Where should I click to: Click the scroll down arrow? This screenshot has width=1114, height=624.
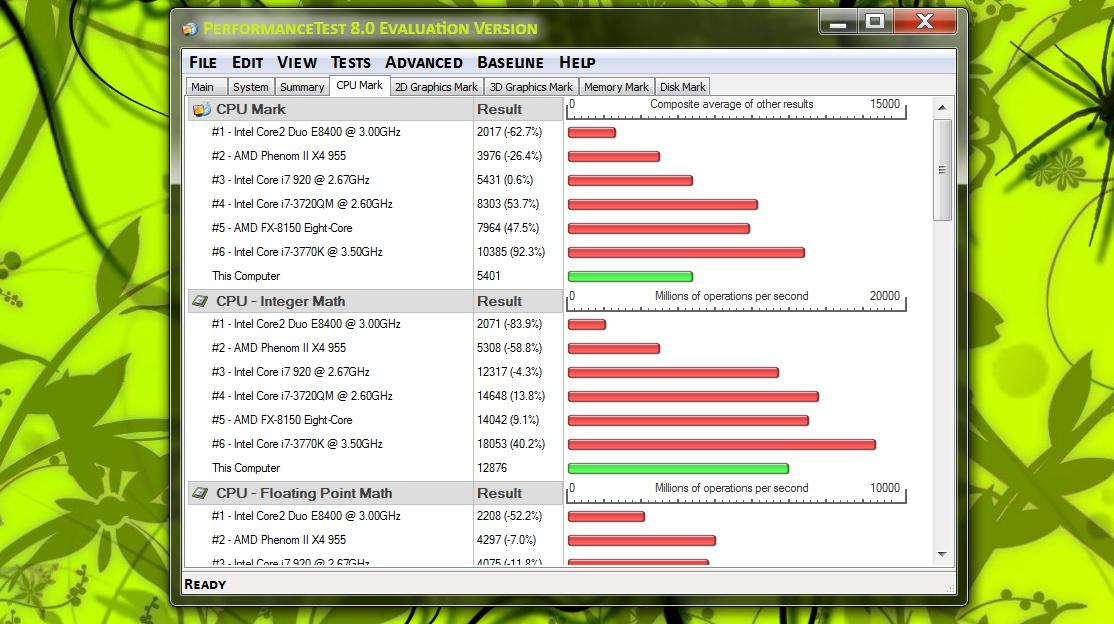pos(942,554)
